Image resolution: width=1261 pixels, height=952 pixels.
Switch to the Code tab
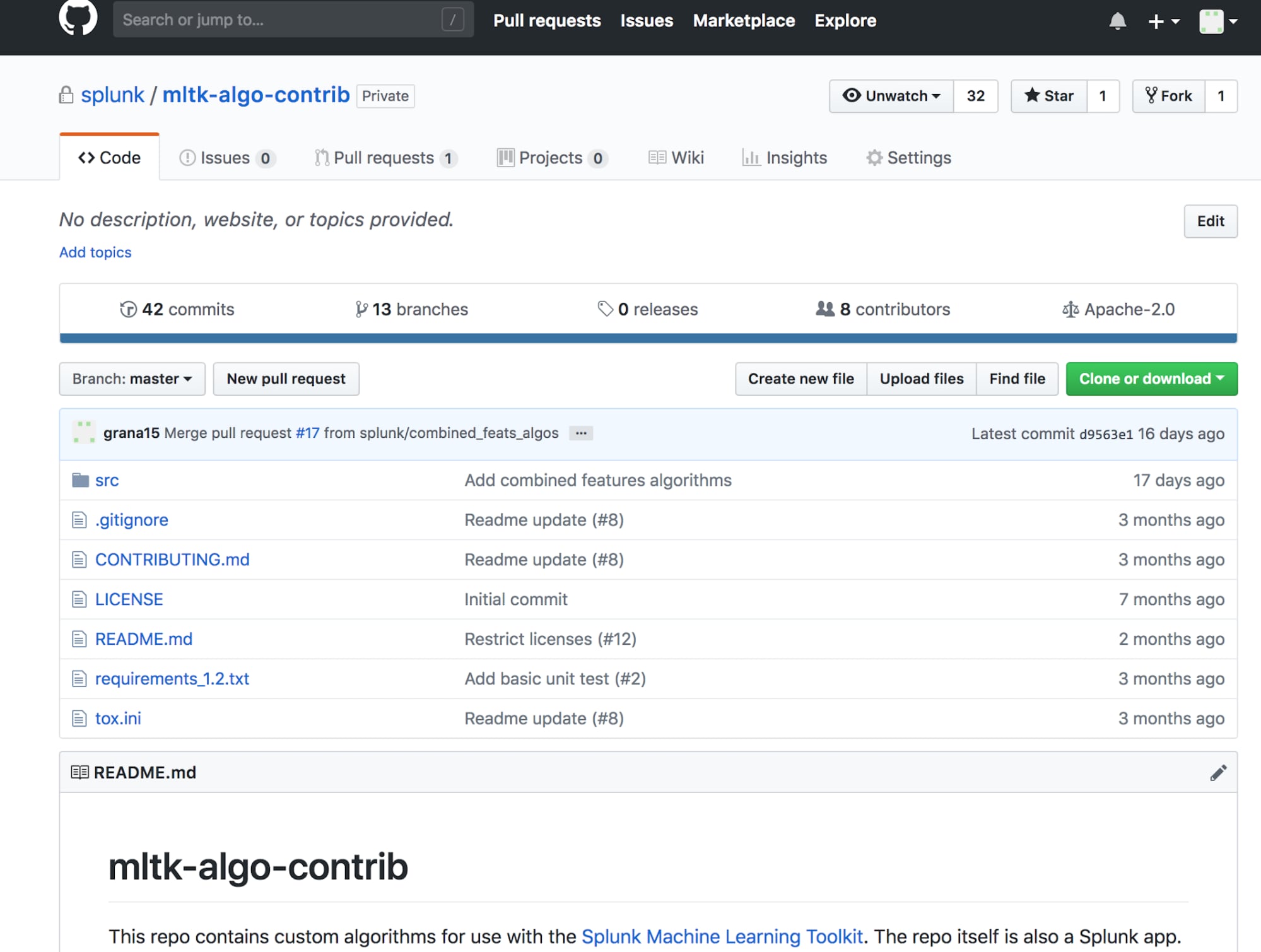point(109,158)
